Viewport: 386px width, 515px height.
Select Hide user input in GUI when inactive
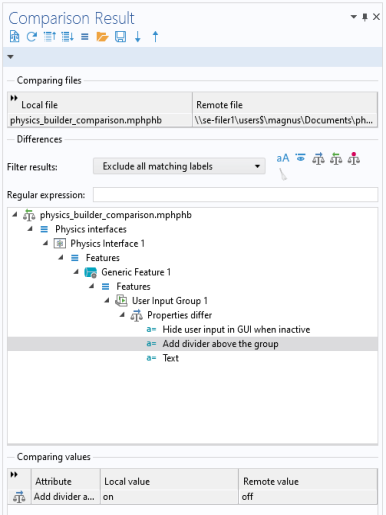point(236,329)
